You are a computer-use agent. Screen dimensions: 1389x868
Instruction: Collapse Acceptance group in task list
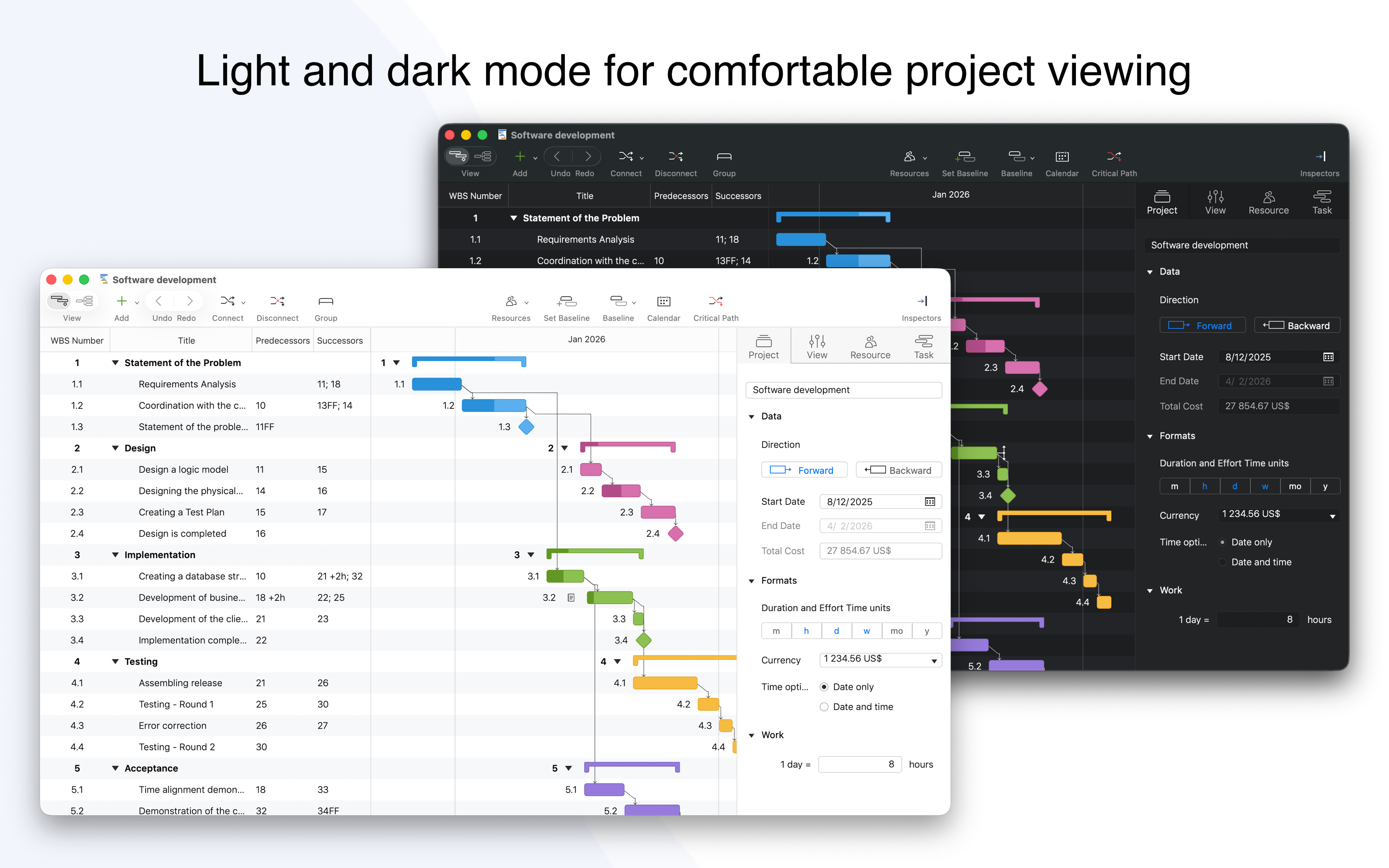(115, 769)
